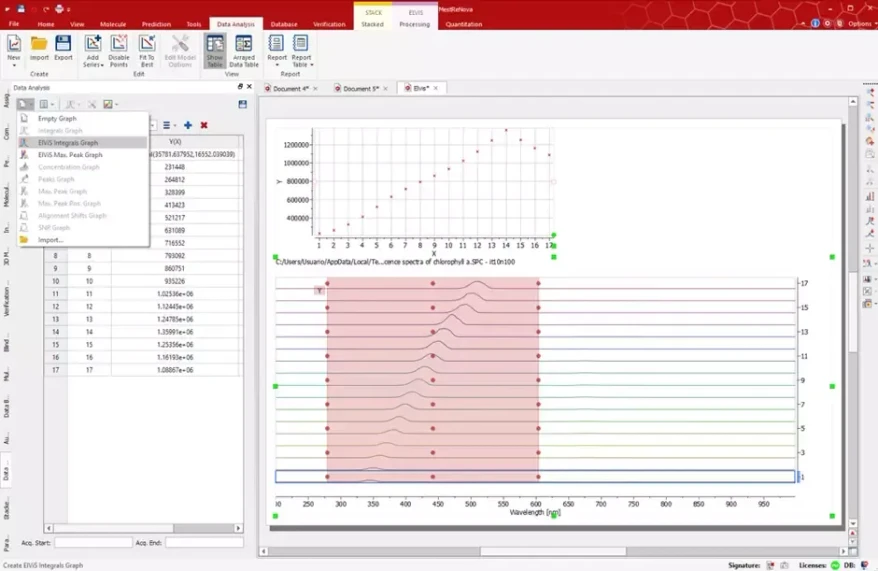
Task: Click the Report icon in the ribbon
Action: (x=276, y=44)
